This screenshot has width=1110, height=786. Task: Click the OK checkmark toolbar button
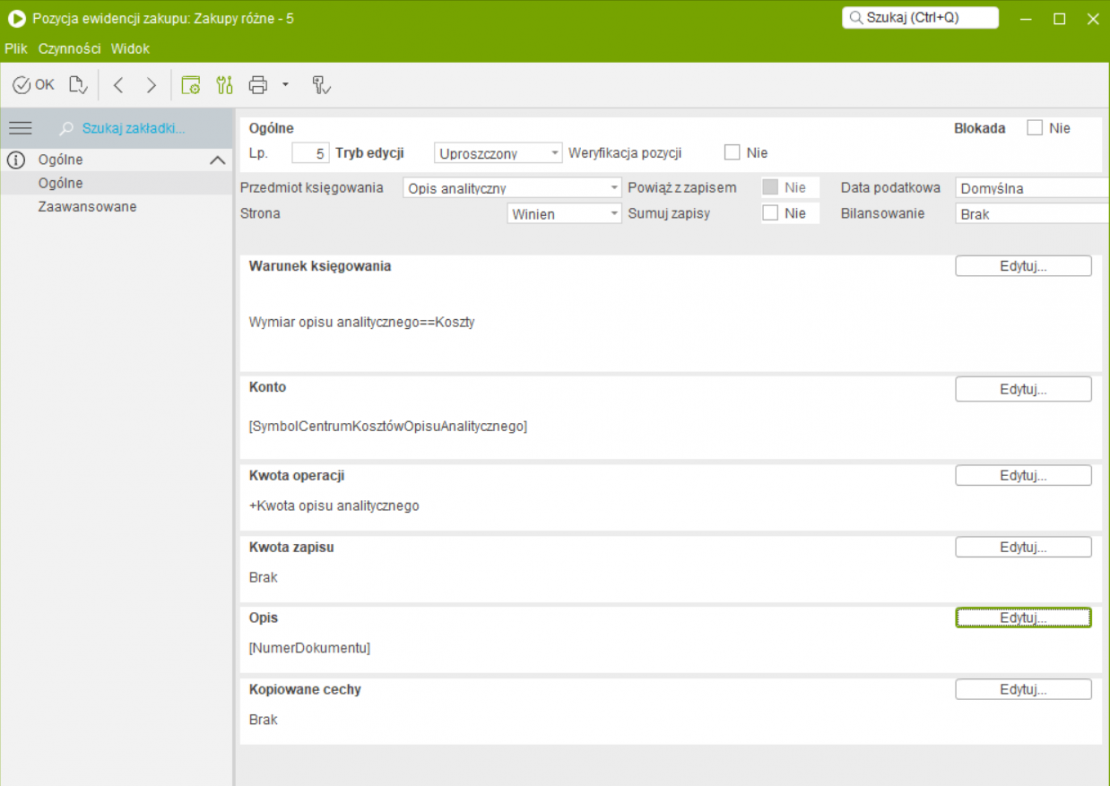pyautogui.click(x=34, y=85)
